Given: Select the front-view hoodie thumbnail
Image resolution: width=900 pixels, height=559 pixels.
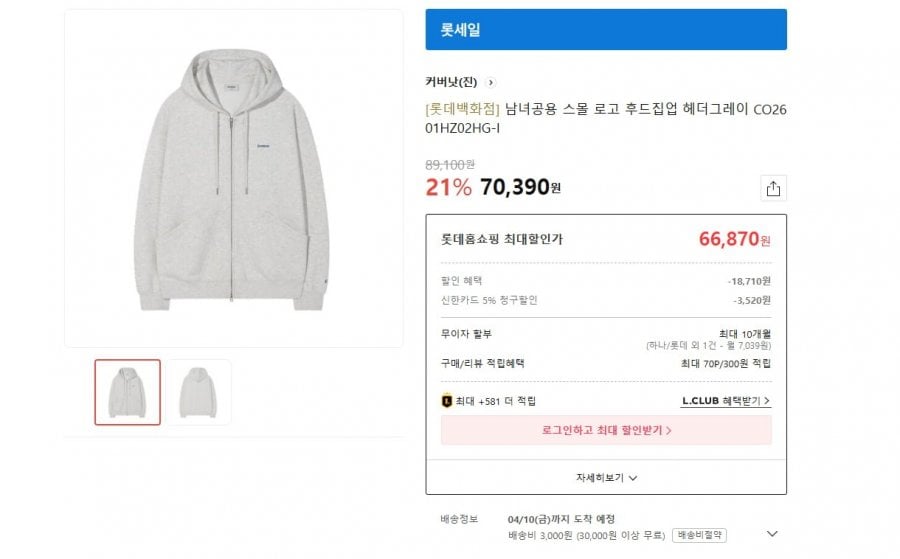Looking at the screenshot, I should [x=127, y=392].
